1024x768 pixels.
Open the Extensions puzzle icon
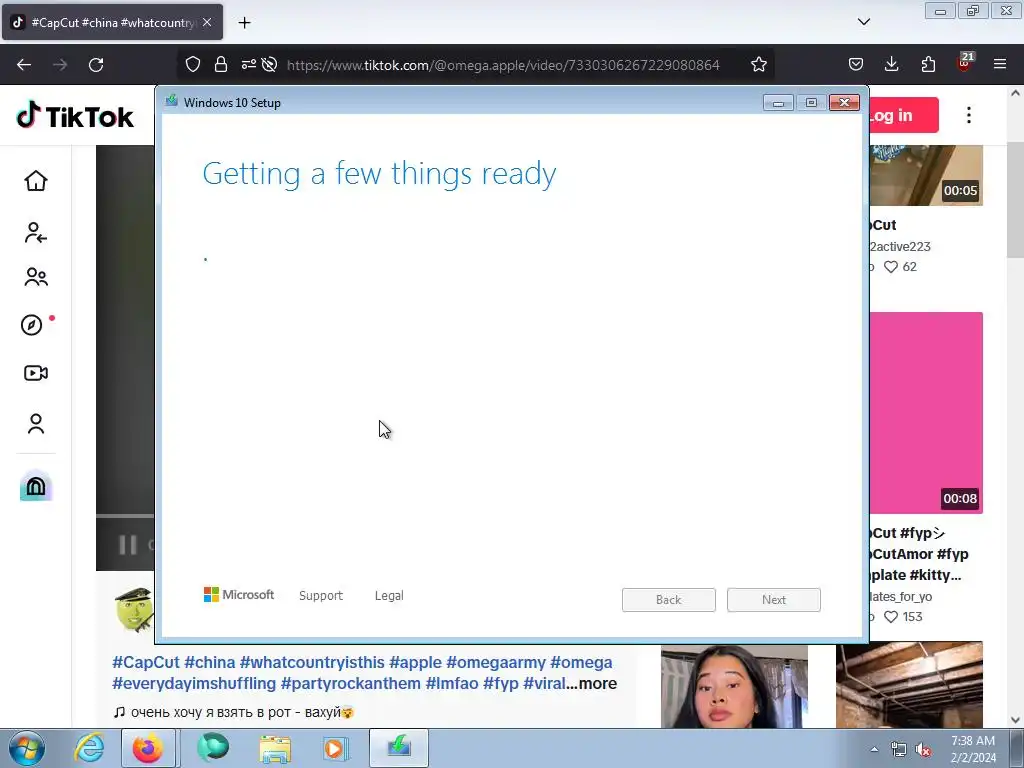pos(928,65)
